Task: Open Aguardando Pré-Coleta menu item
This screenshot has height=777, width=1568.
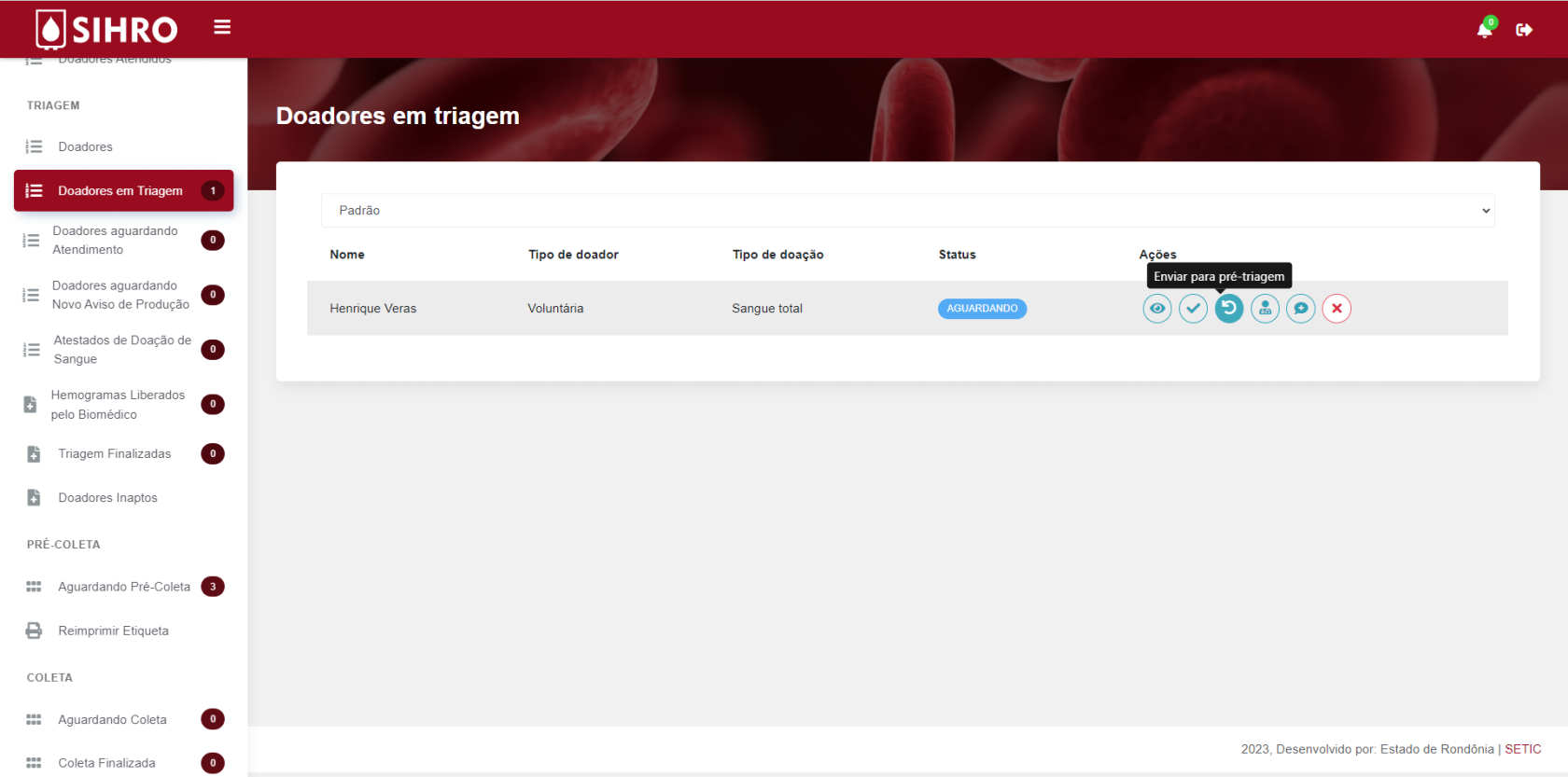Action: point(123,587)
